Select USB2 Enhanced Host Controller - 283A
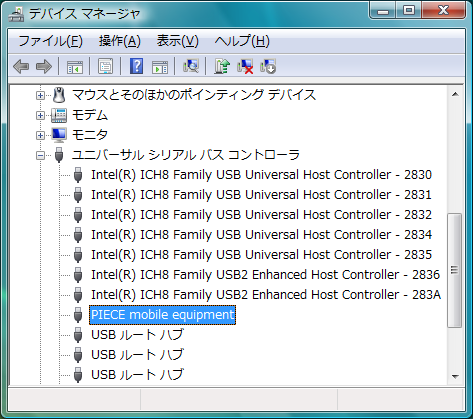473x419 pixels. coord(266,295)
